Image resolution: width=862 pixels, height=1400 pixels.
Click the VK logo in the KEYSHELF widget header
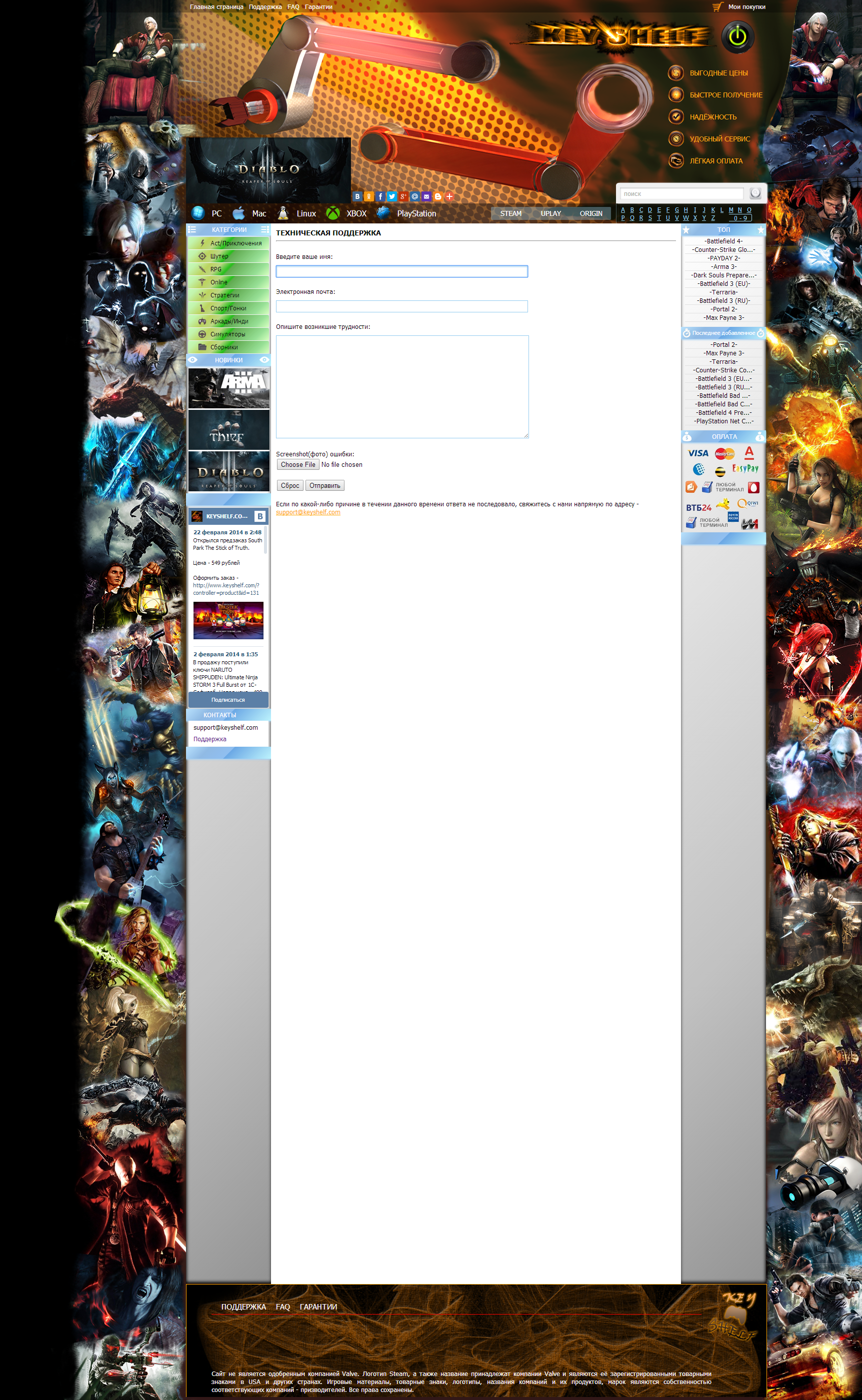(260, 516)
